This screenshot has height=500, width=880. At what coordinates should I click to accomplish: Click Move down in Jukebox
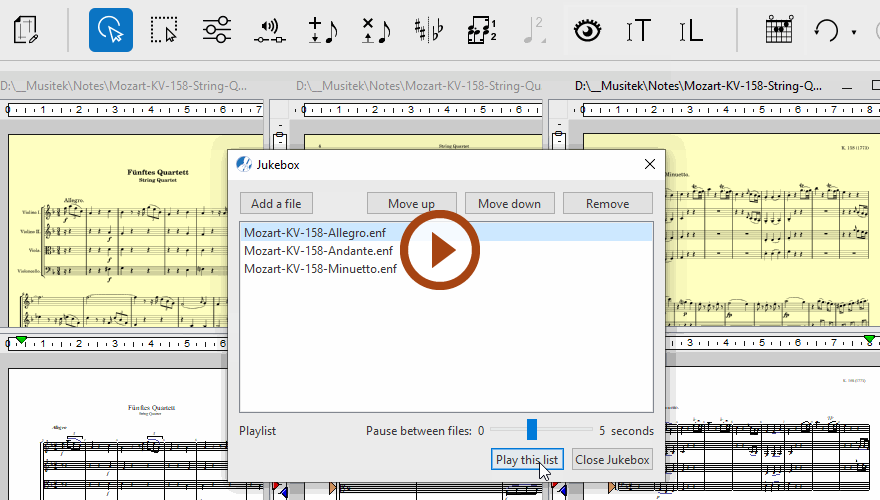(510, 204)
